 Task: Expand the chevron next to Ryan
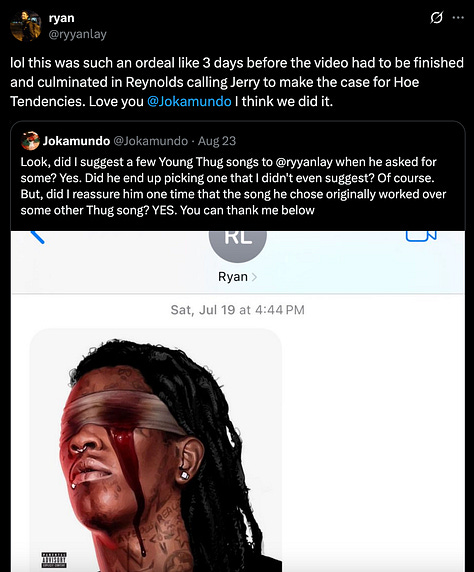(254, 277)
